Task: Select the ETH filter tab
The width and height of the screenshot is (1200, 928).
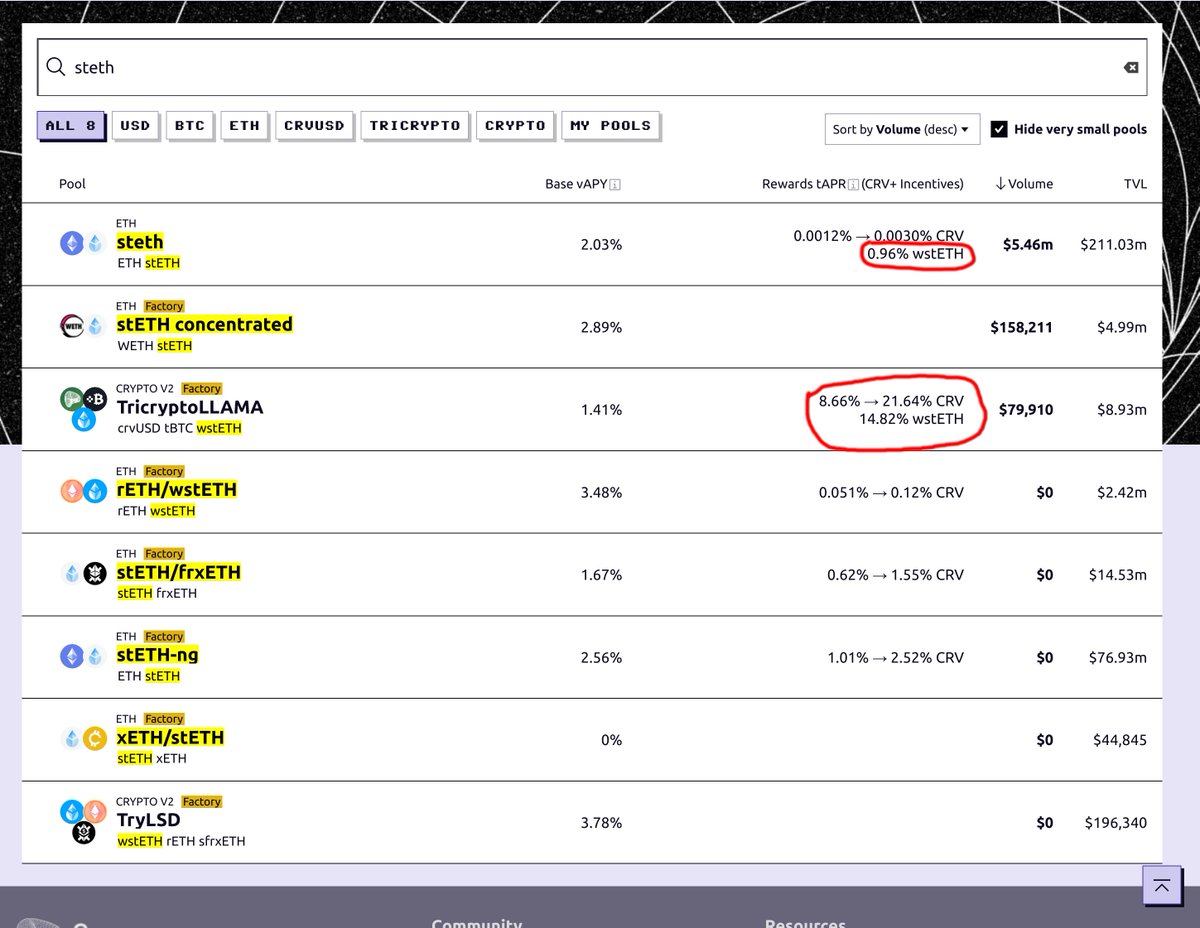Action: (x=244, y=126)
